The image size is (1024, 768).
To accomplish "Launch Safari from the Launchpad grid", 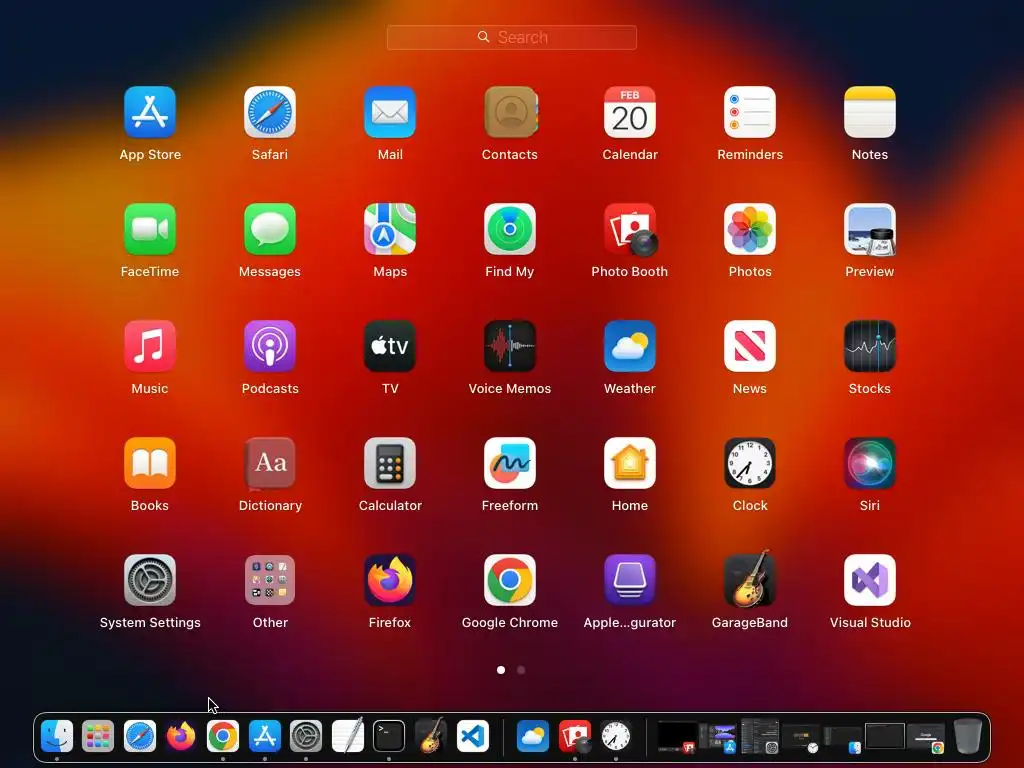I will [x=270, y=112].
